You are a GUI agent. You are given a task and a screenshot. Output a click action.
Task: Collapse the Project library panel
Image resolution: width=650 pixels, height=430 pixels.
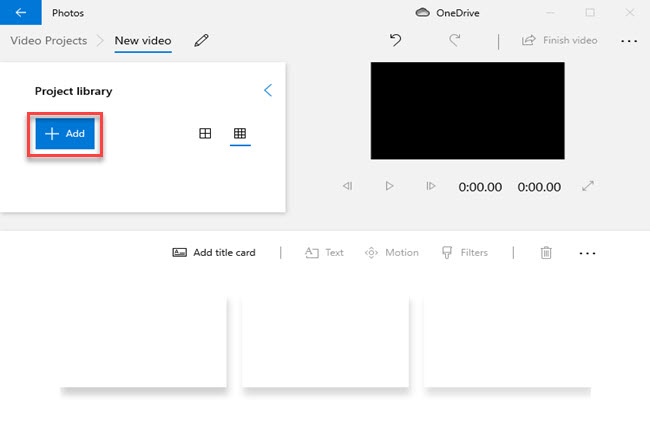pos(267,91)
